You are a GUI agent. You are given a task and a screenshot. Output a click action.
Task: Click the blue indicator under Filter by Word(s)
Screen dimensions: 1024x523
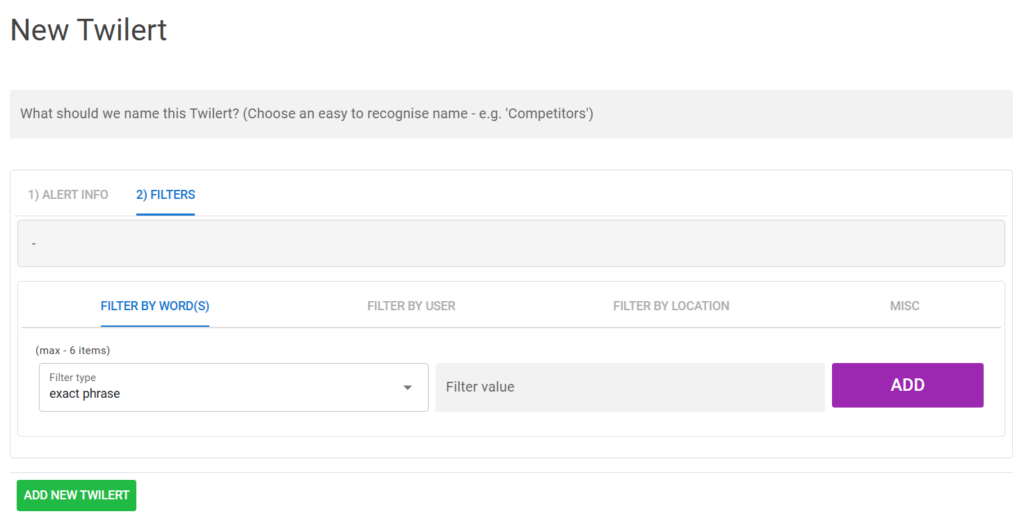pos(155,326)
